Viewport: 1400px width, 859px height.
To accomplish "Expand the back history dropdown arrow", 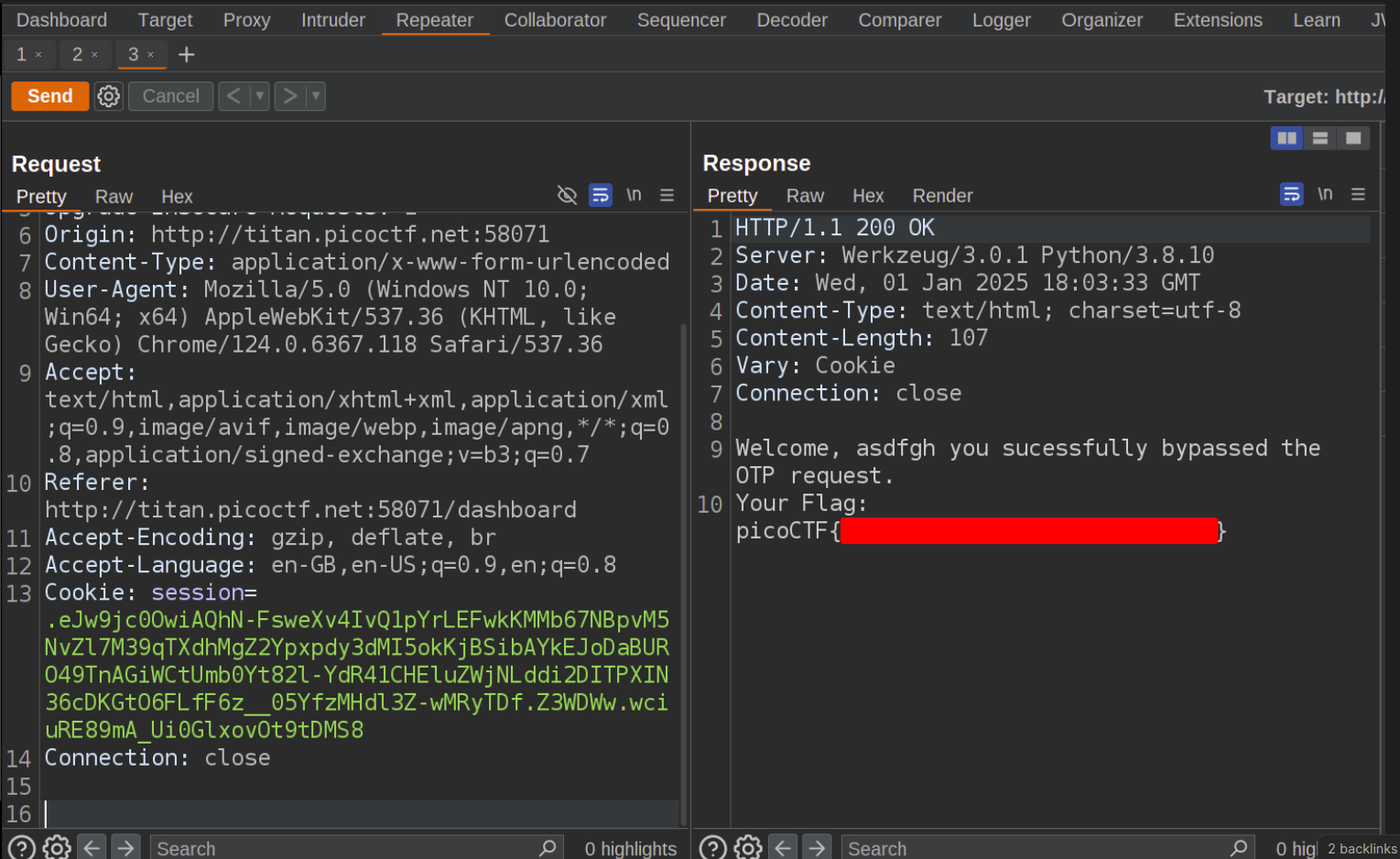I will click(x=260, y=95).
